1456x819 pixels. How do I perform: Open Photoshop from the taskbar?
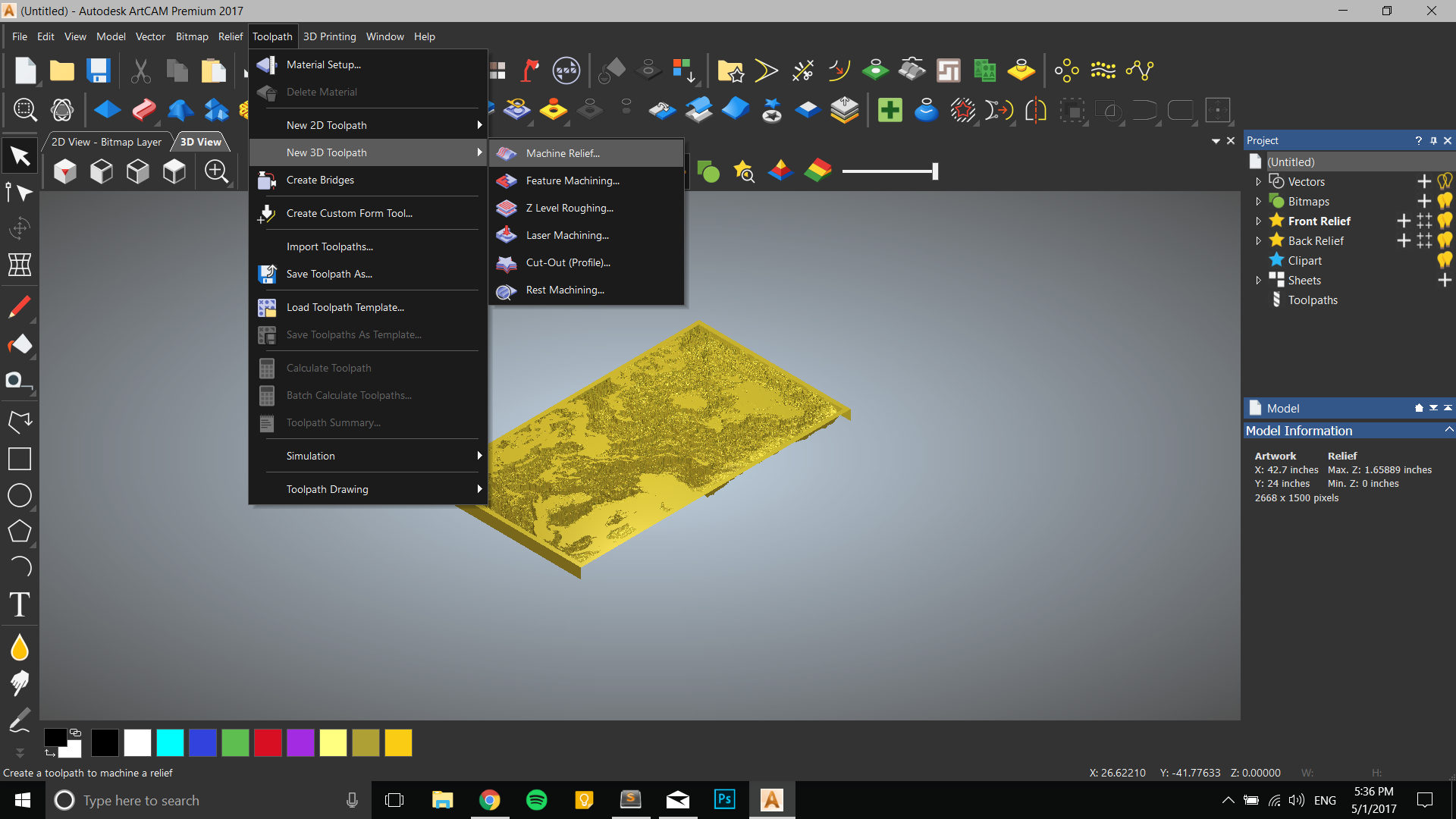click(x=724, y=800)
